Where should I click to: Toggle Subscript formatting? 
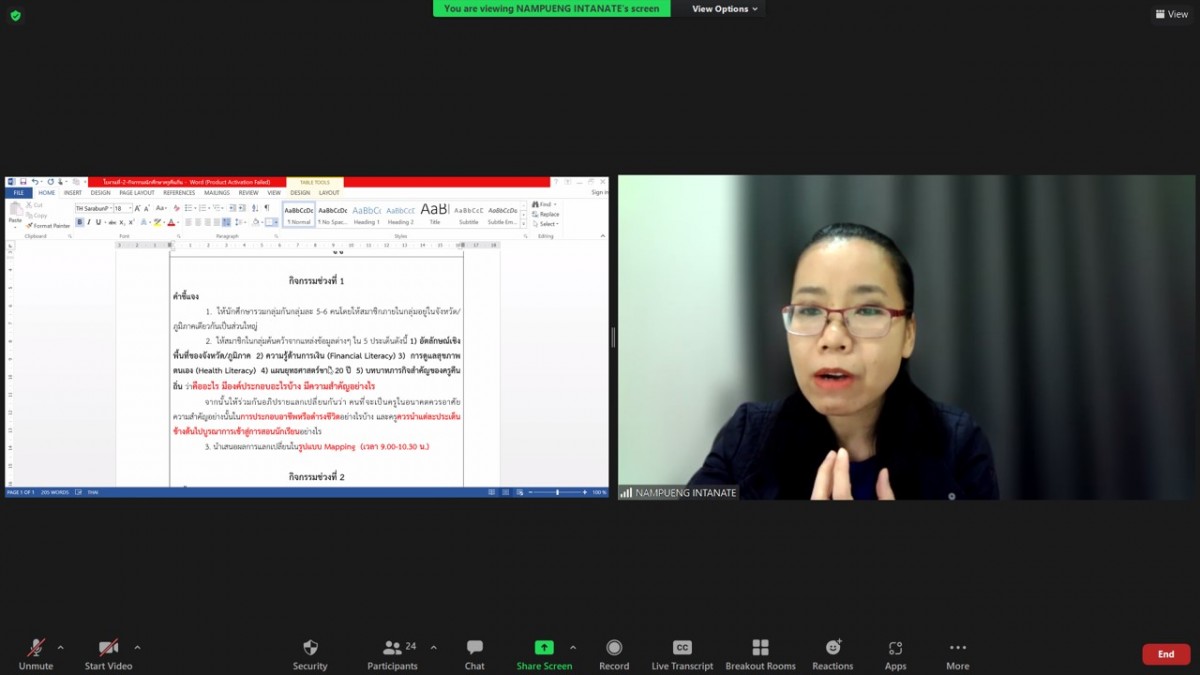pos(121,222)
